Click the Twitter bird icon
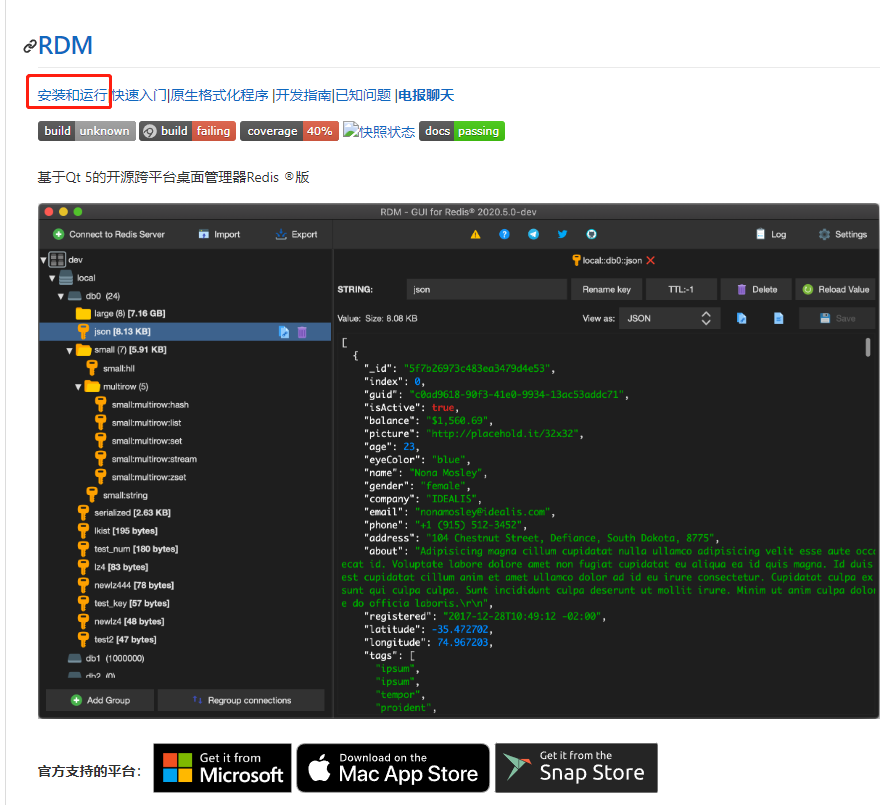The width and height of the screenshot is (895, 805). 562,234
